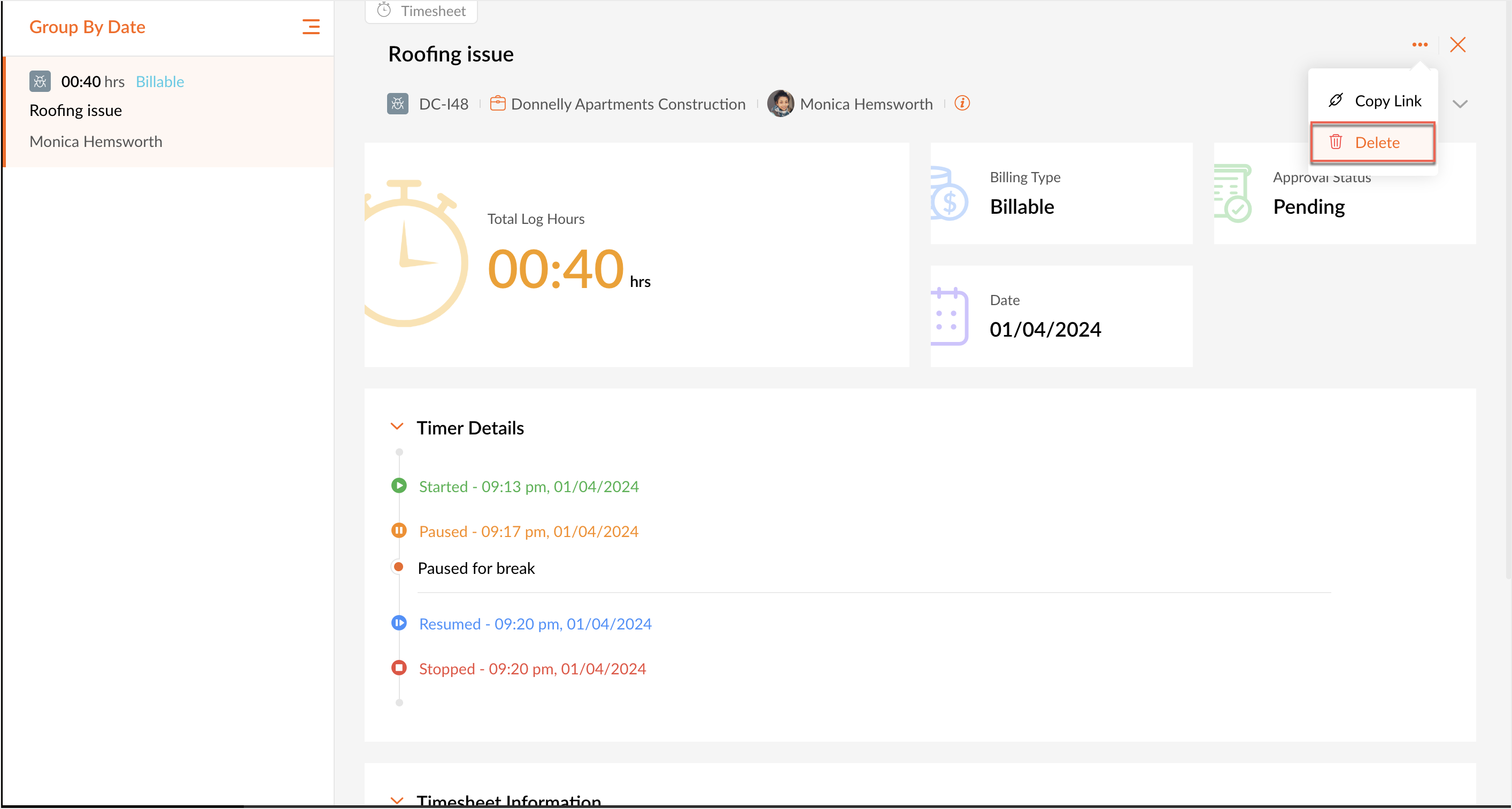This screenshot has width=1512, height=809.
Task: Click the info icon next to Monica Hemsworth
Action: (x=962, y=103)
